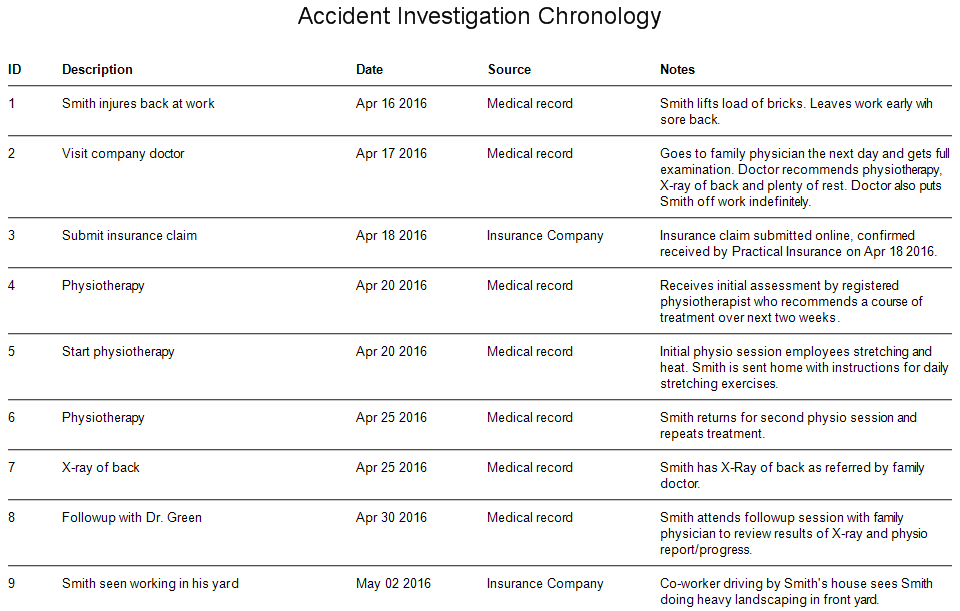Select the May 02 2016 date cell
Screen dimensions: 960x611
[x=393, y=584]
